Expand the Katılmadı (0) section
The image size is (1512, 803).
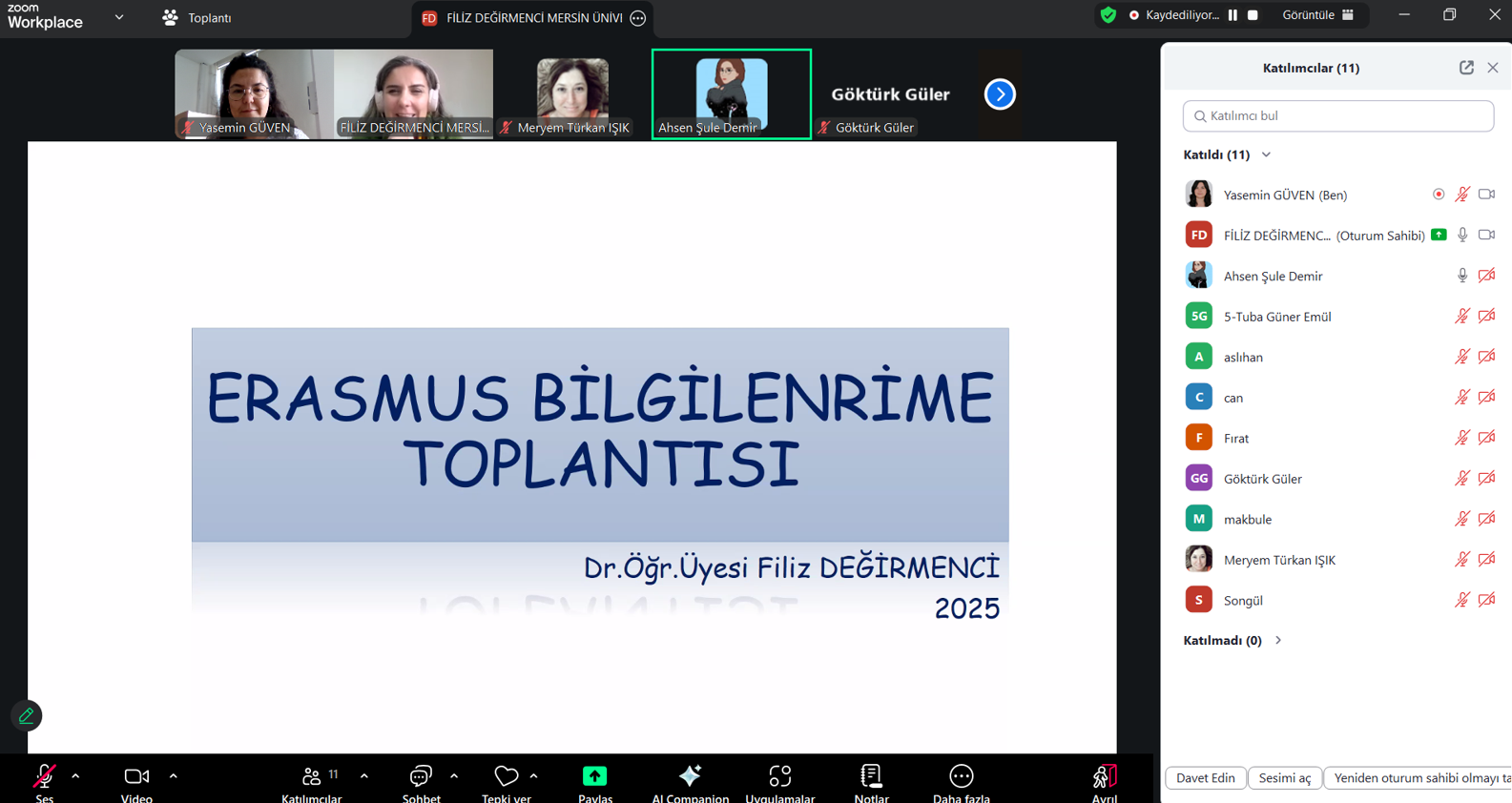(x=1278, y=641)
